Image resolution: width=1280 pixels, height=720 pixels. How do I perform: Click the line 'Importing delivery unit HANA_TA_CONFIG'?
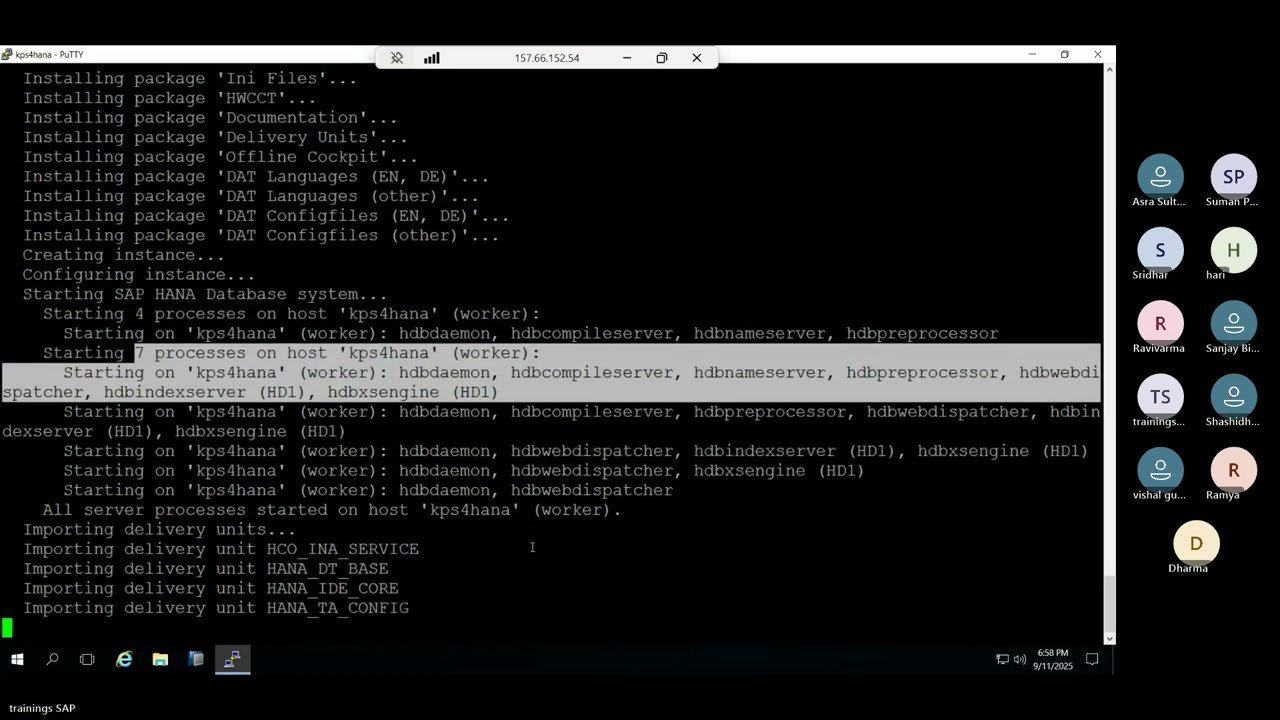coord(216,608)
